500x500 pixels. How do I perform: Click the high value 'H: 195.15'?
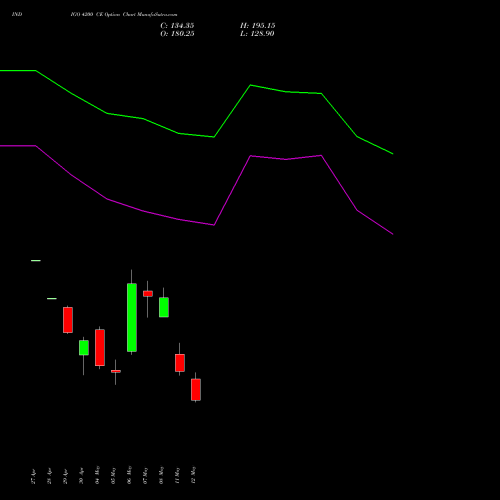pyautogui.click(x=258, y=26)
